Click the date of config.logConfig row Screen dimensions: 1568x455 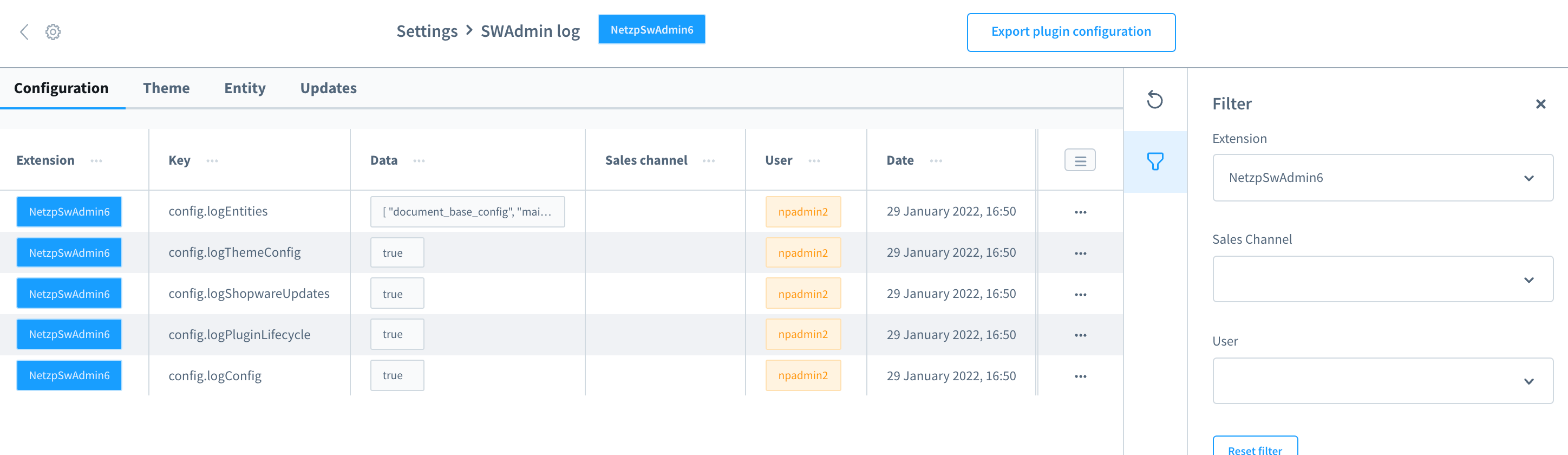coord(951,376)
